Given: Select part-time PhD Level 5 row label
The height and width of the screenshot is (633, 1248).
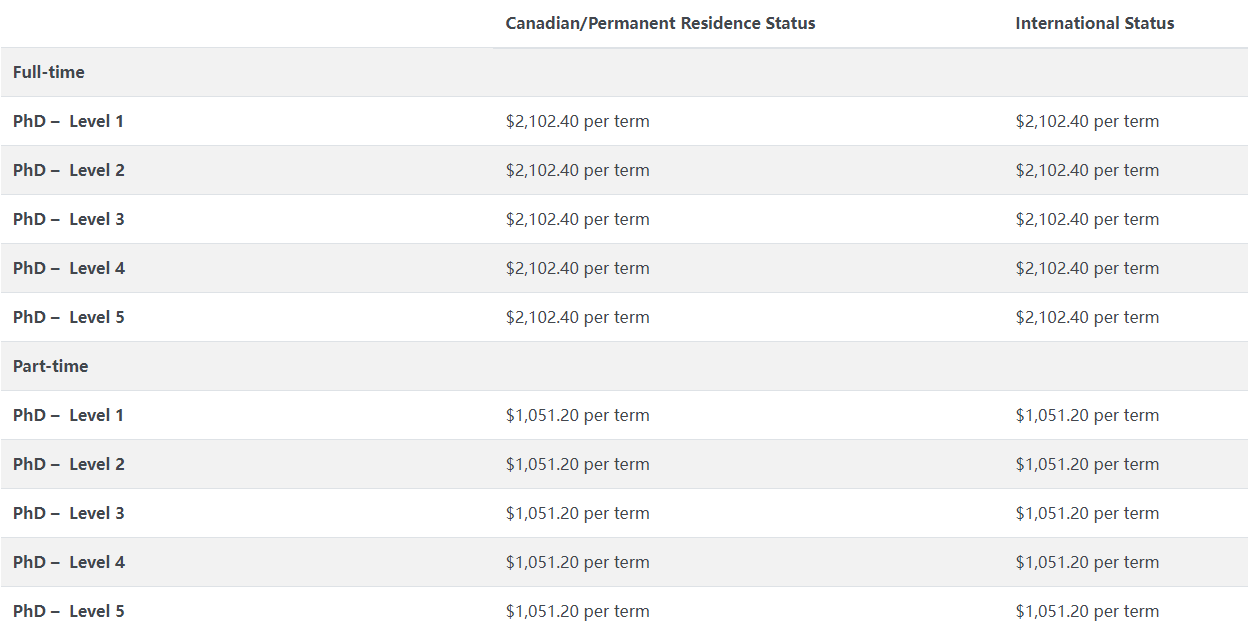Looking at the screenshot, I should click(x=69, y=611).
